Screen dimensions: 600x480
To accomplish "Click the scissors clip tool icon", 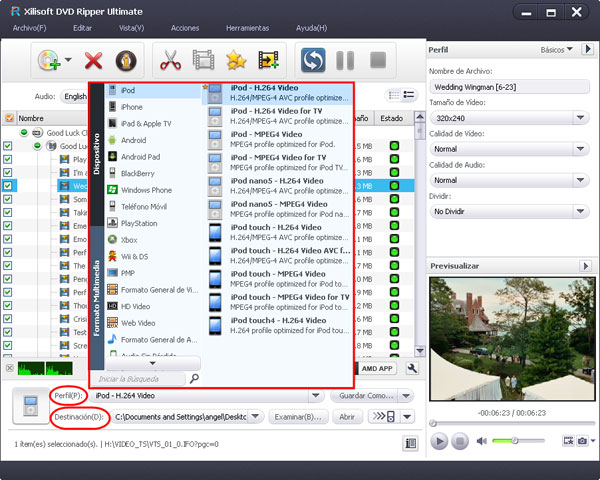I will point(168,61).
